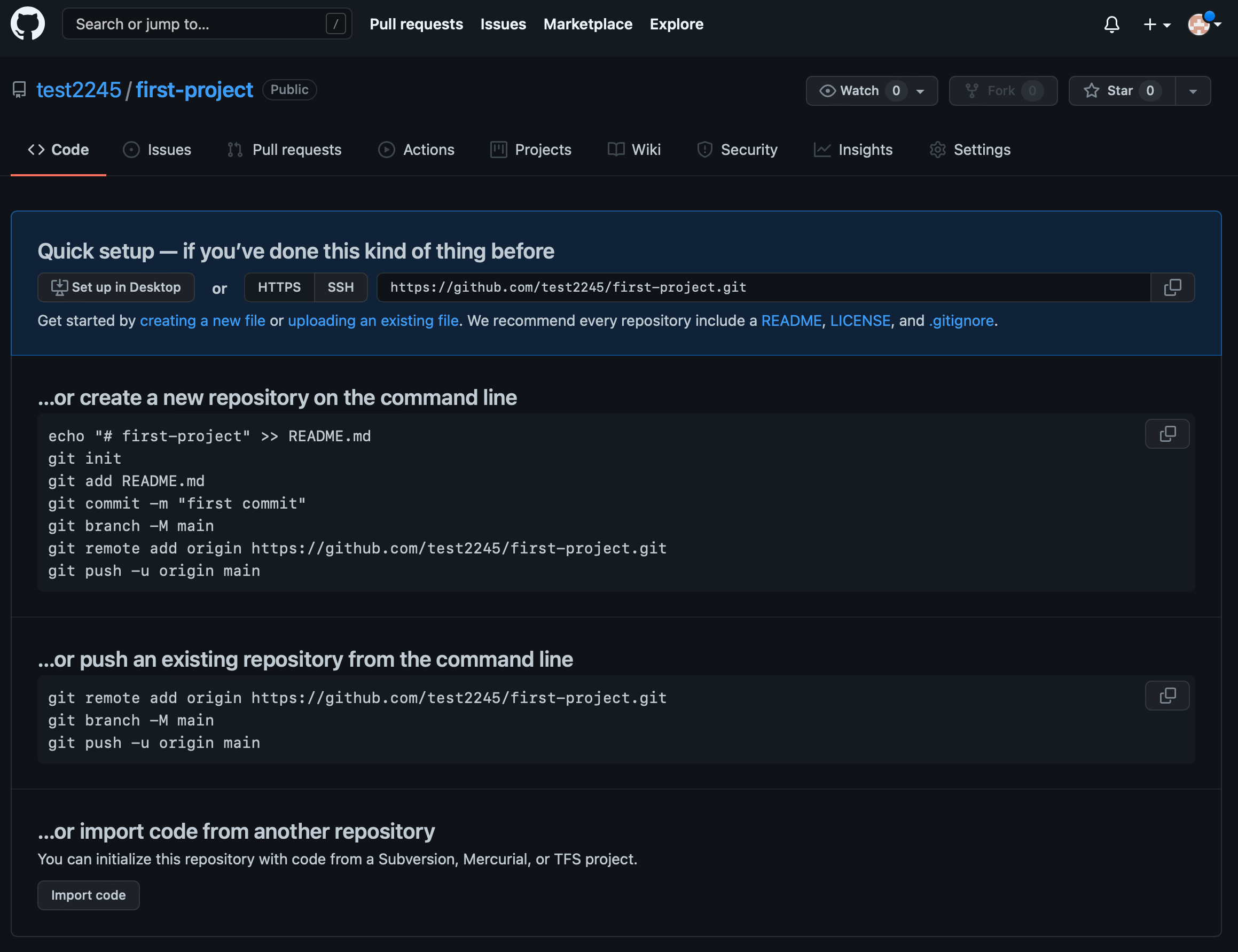Select the Code tab

(58, 150)
